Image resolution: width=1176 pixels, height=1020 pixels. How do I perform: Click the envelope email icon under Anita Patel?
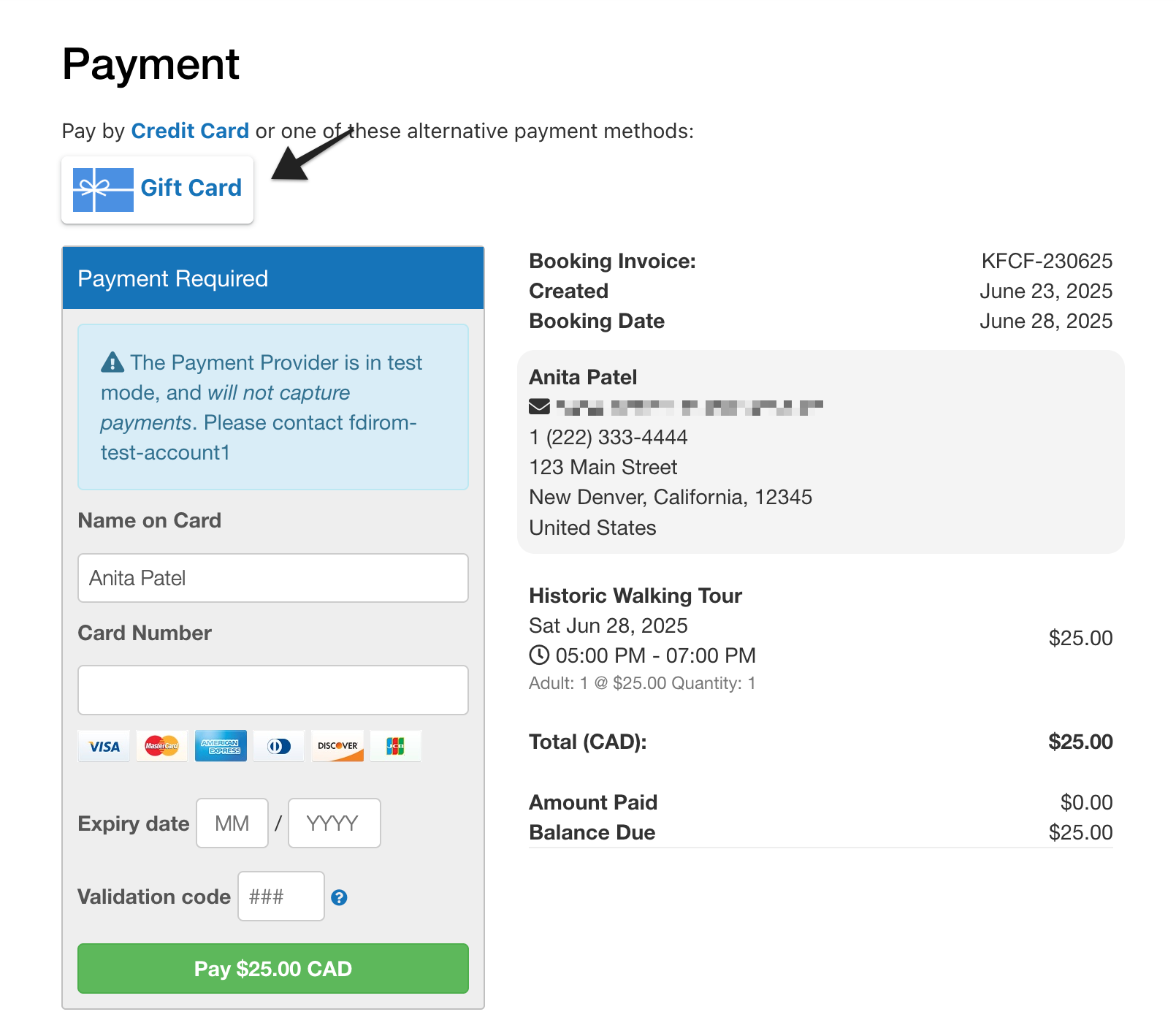pos(539,406)
